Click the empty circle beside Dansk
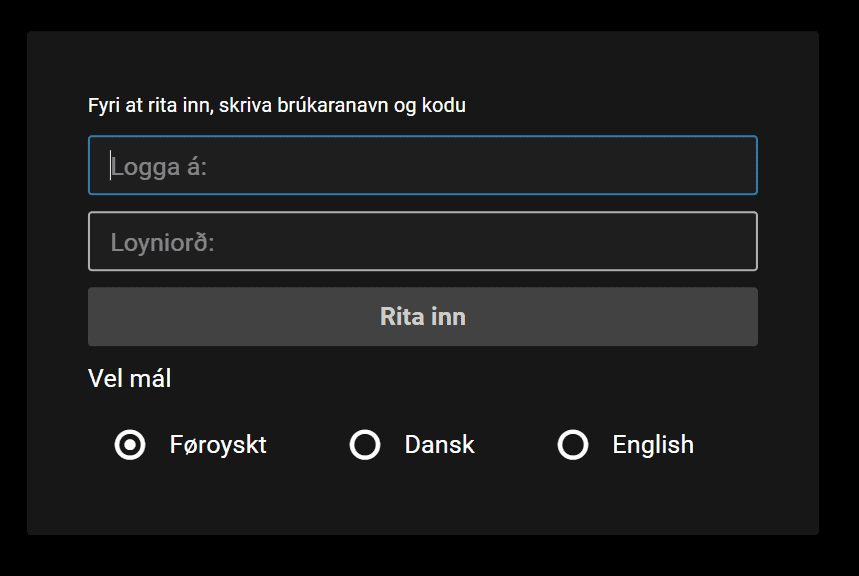Image resolution: width=859 pixels, height=576 pixels. pyautogui.click(x=365, y=444)
